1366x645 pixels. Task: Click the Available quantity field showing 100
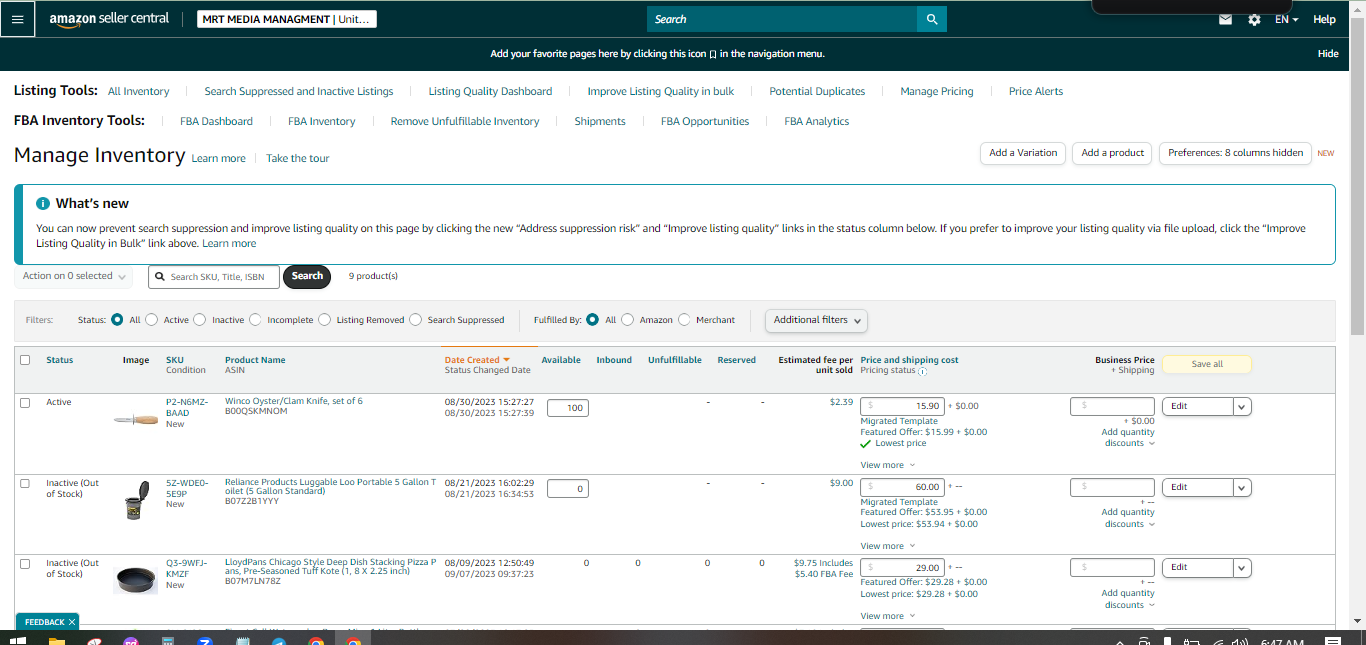point(568,408)
